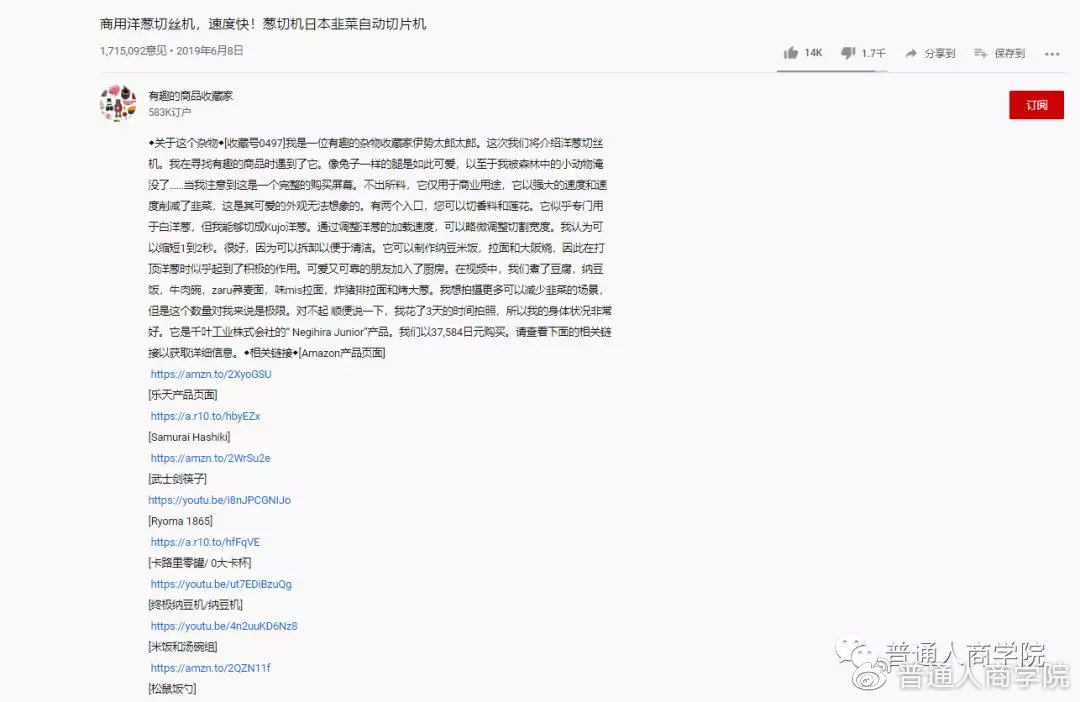Click the channel avatar of 有趣的商品收藏家
This screenshot has height=702, width=1080.
click(x=118, y=103)
